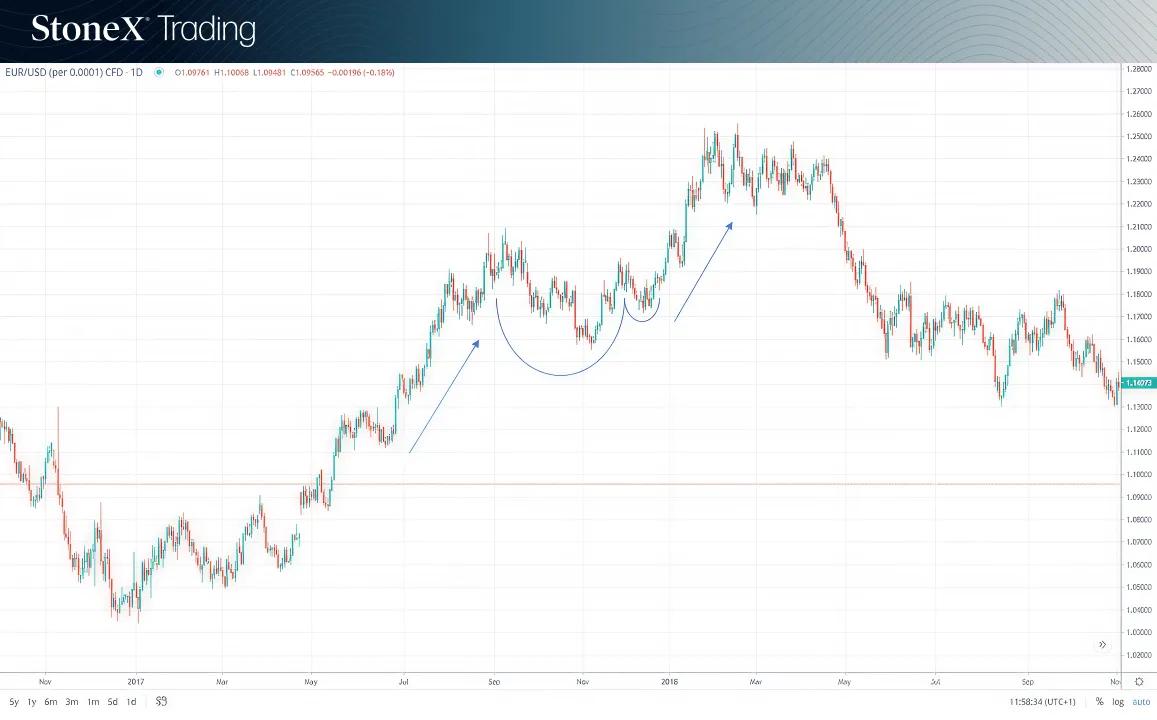Viewport: 1157px width, 720px height.
Task: Select the 1d time range
Action: point(131,702)
